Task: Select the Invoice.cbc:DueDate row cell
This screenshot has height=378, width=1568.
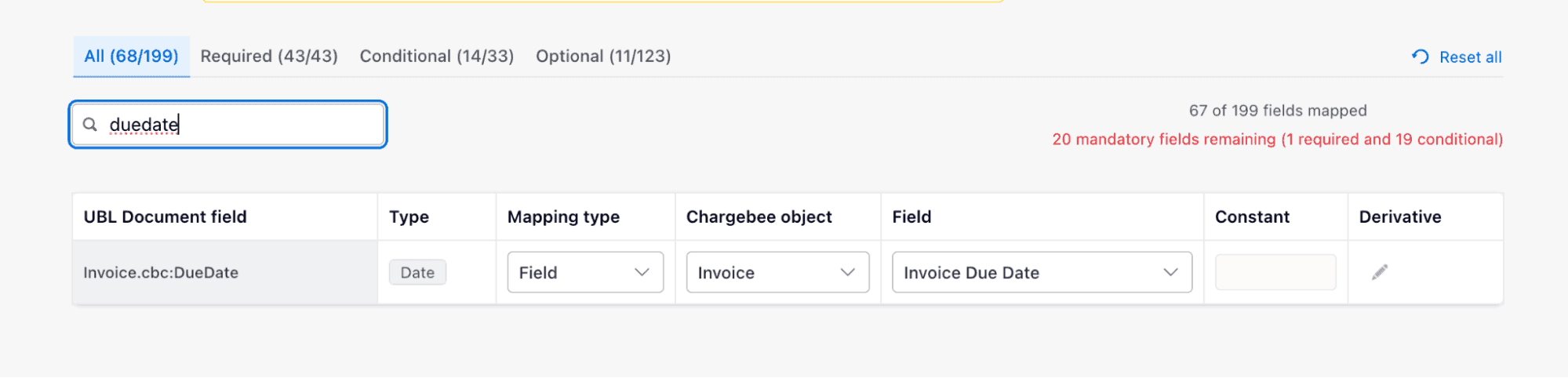Action: click(x=161, y=273)
